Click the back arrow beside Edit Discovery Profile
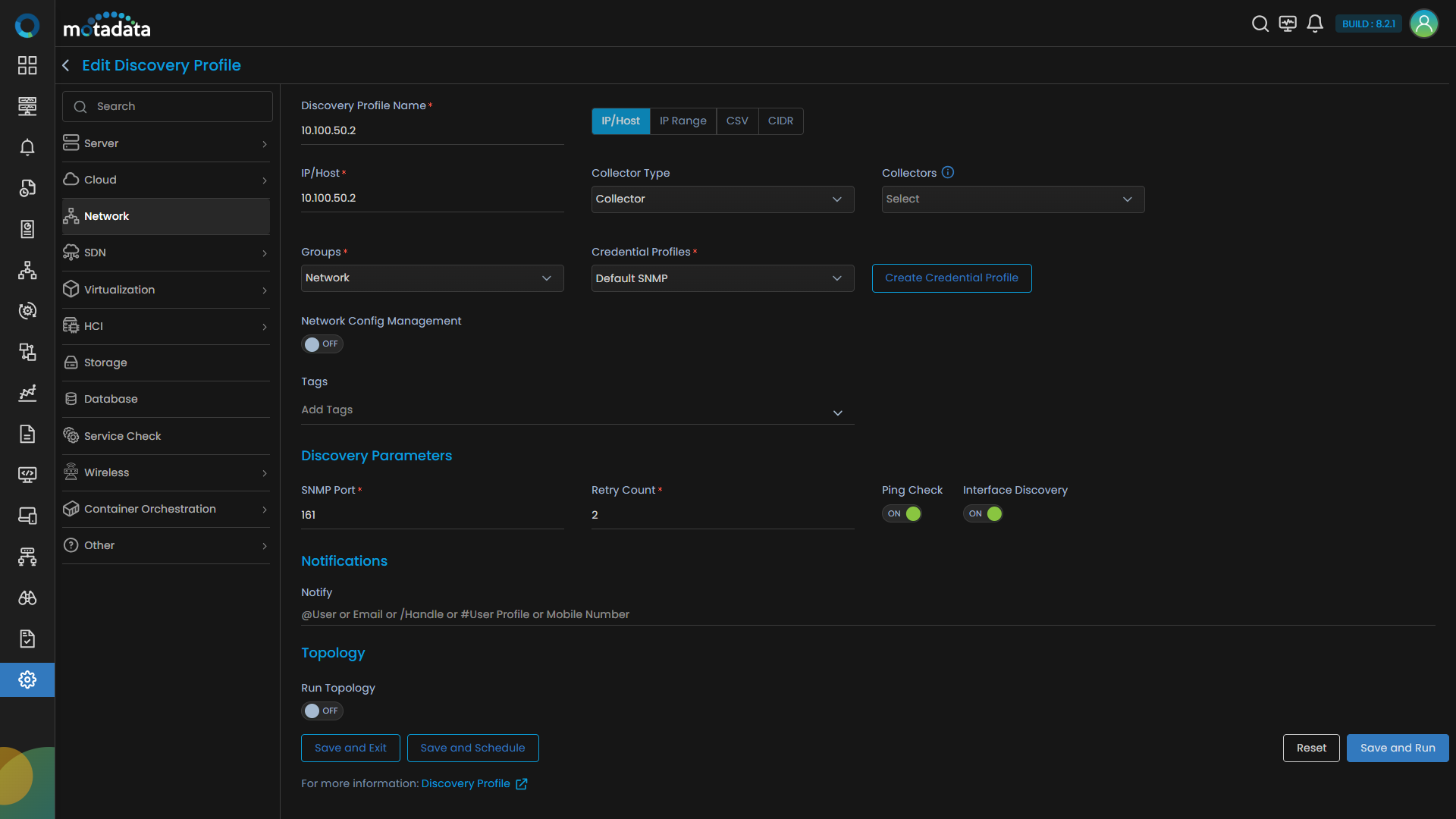 [x=66, y=65]
